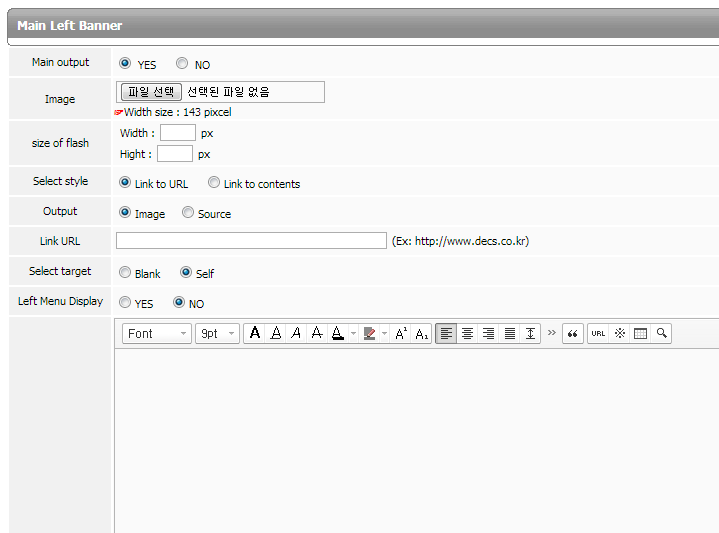Apply underline formatting in editor toolbar
This screenshot has height=533, width=719.
(276, 333)
